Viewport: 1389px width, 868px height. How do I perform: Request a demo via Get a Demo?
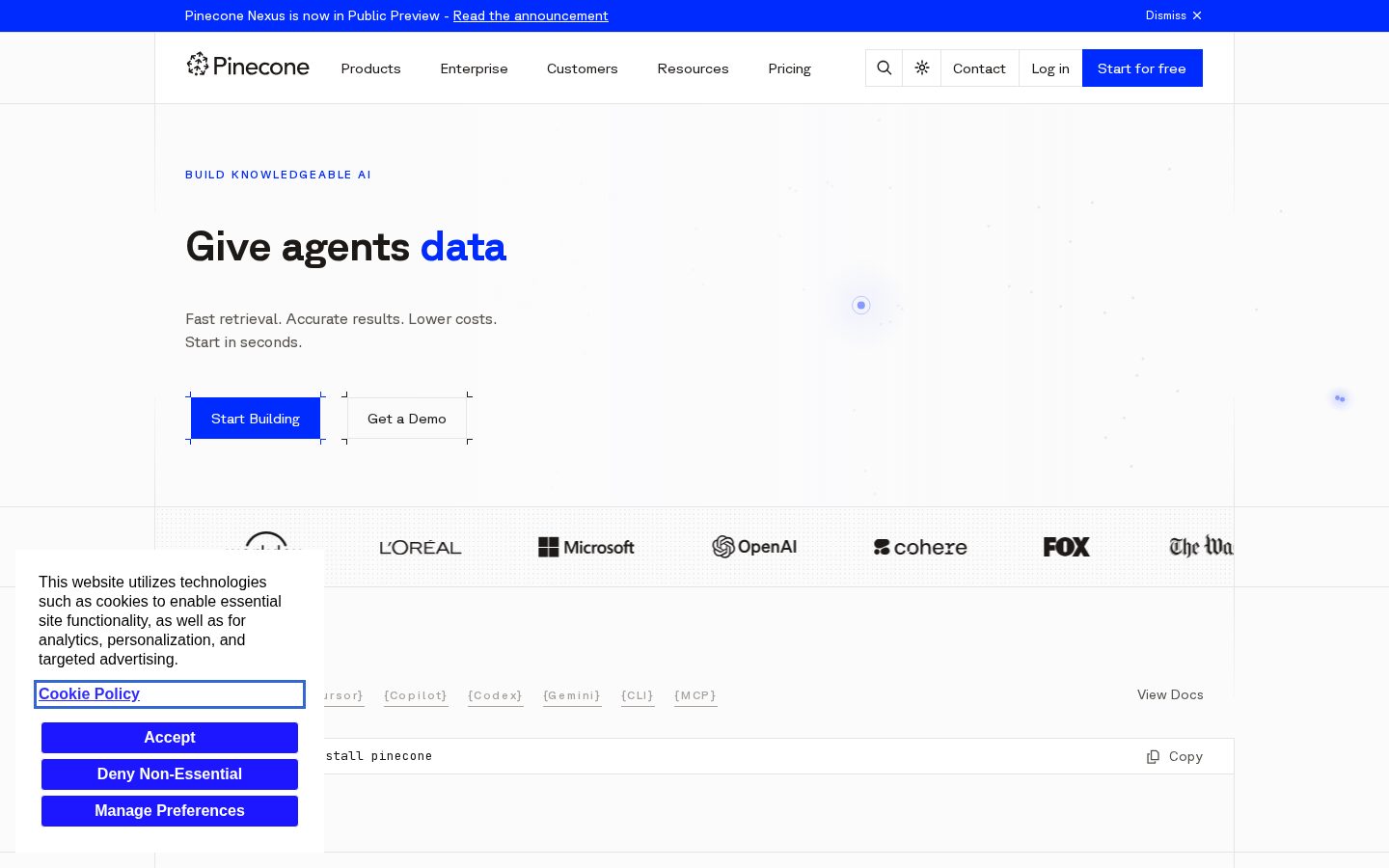click(407, 419)
